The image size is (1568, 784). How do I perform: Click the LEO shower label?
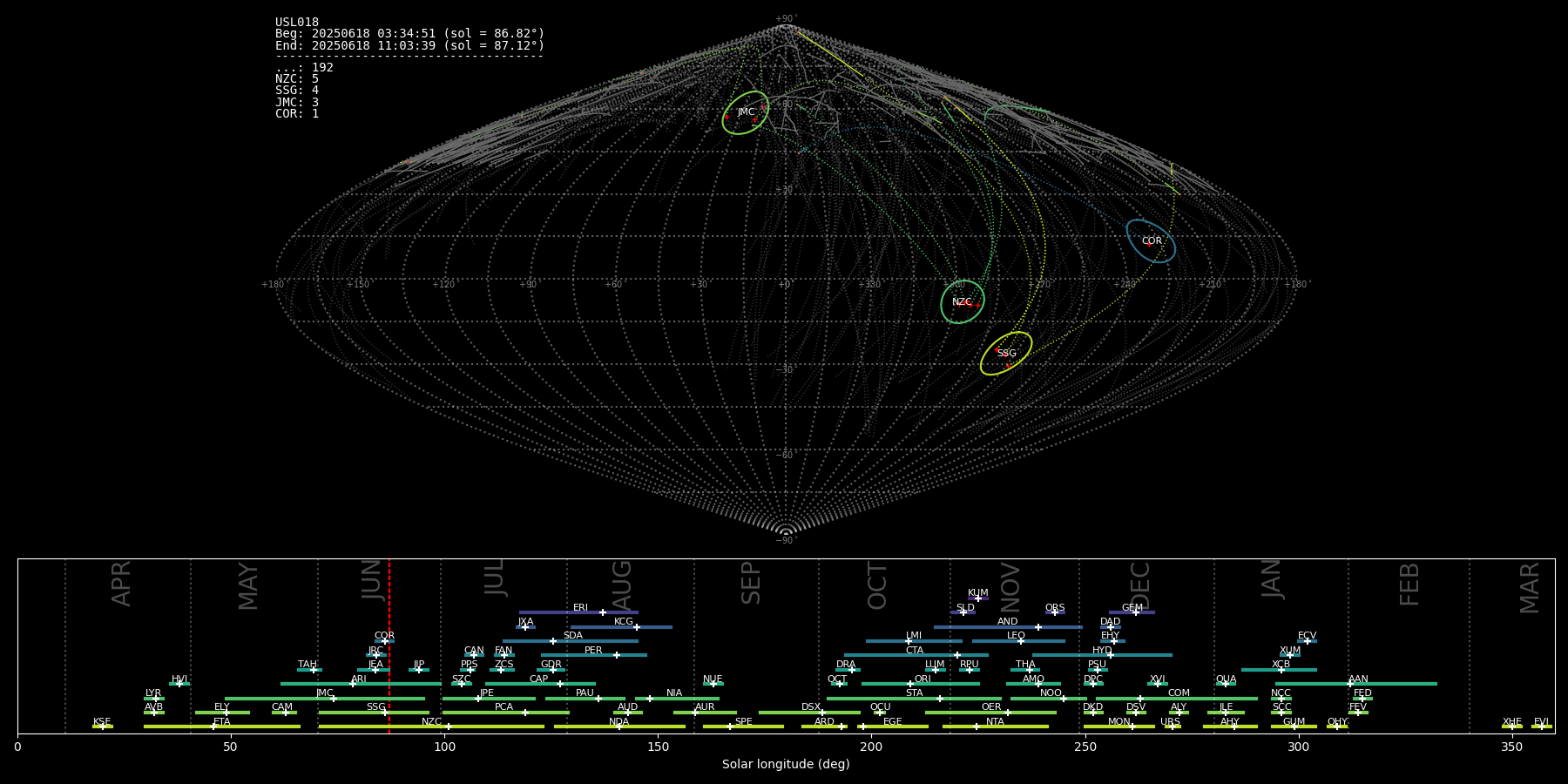pyautogui.click(x=1016, y=636)
